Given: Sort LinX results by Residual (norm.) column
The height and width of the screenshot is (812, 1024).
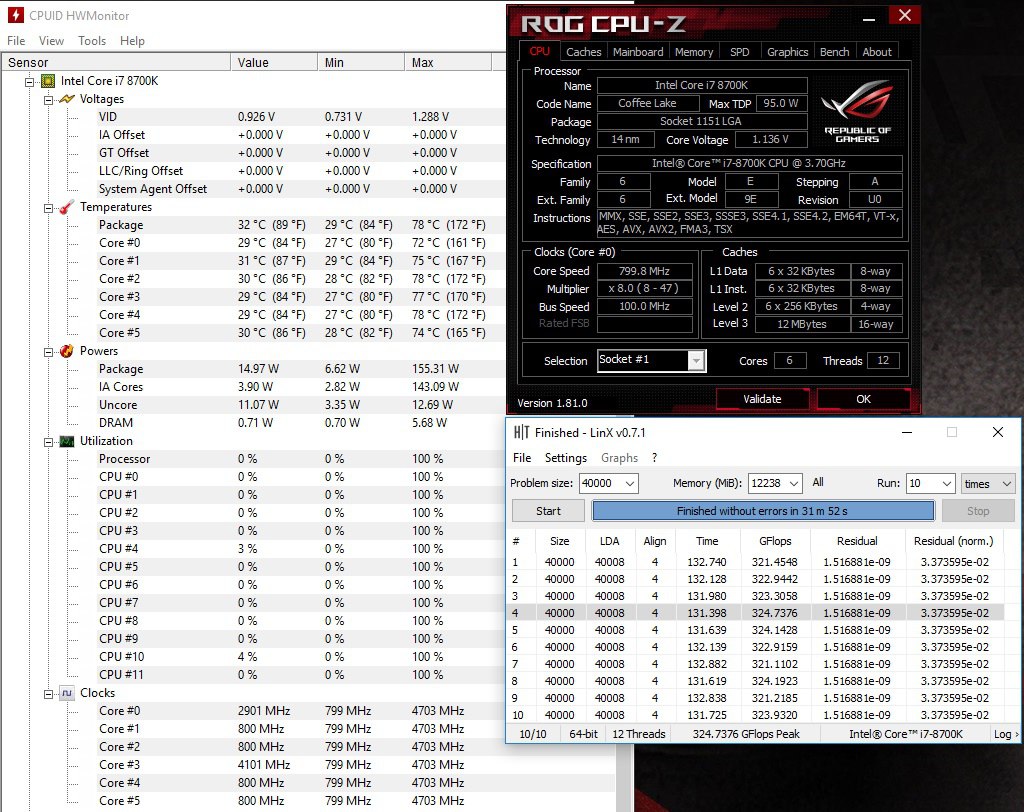Looking at the screenshot, I should [x=953, y=541].
